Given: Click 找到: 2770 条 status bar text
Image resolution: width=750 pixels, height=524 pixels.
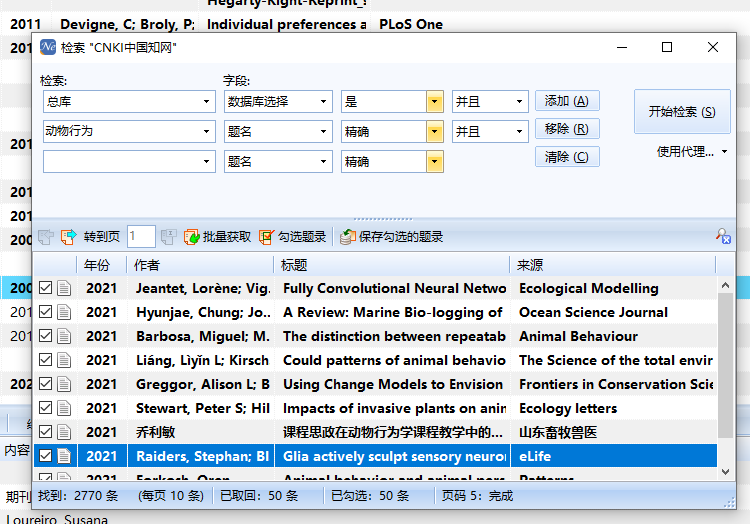Looking at the screenshot, I should click(78, 496).
